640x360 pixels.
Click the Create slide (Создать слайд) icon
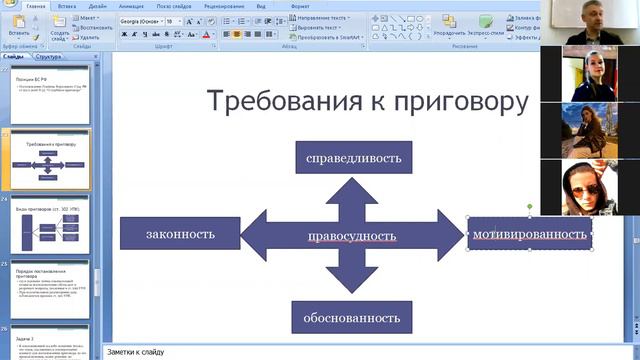[x=59, y=22]
